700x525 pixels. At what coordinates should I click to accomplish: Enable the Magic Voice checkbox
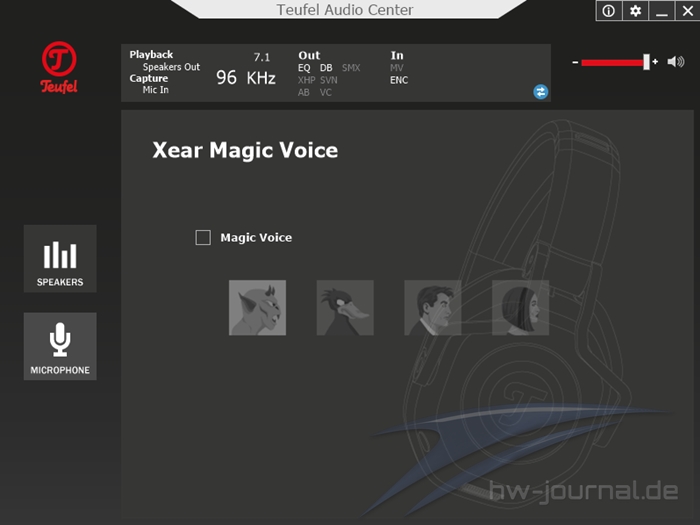click(x=203, y=238)
